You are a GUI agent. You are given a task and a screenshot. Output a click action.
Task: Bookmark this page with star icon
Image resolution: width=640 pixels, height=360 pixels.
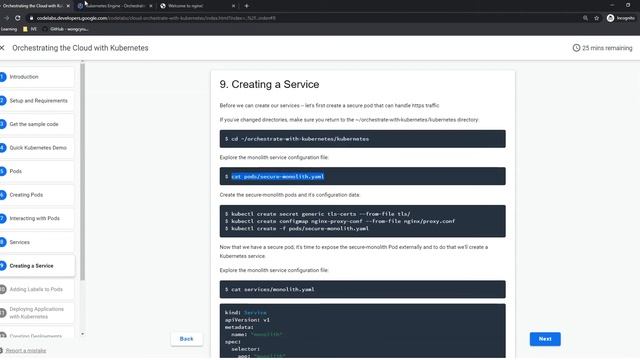coord(597,18)
